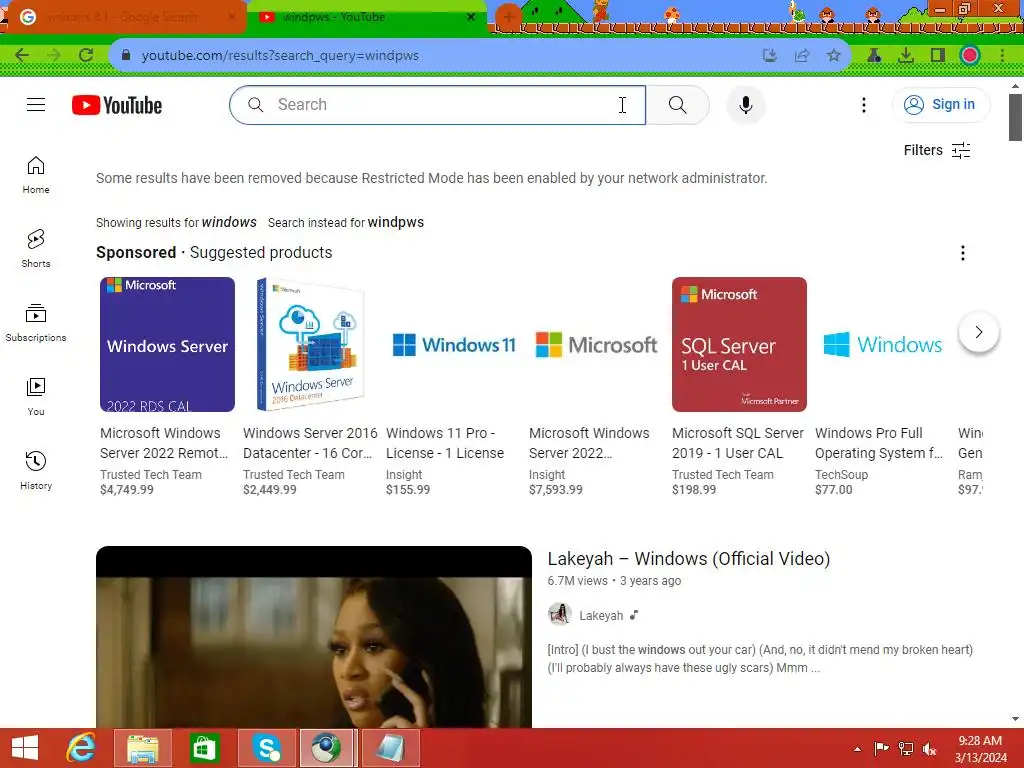
Task: Show next sponsored products with arrow
Action: (x=978, y=332)
